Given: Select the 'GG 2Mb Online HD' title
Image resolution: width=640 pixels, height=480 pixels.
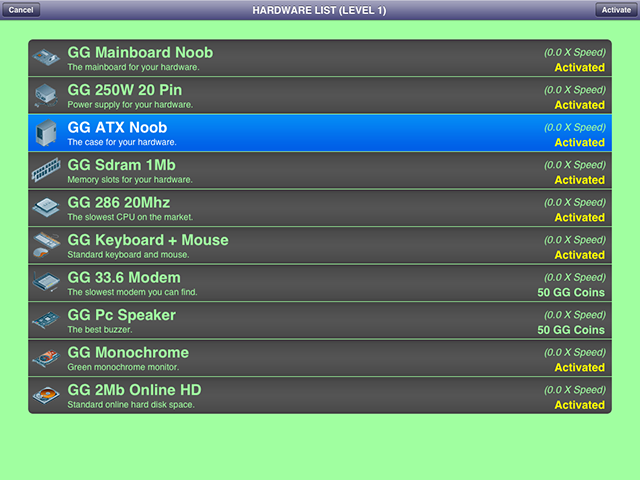Looking at the screenshot, I should click(134, 391).
